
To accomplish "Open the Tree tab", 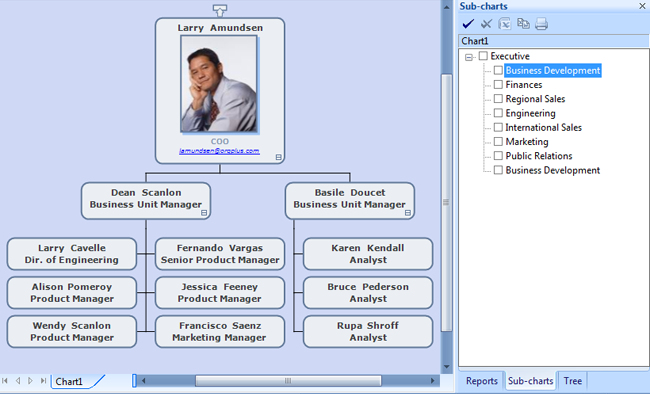I will tap(572, 381).
